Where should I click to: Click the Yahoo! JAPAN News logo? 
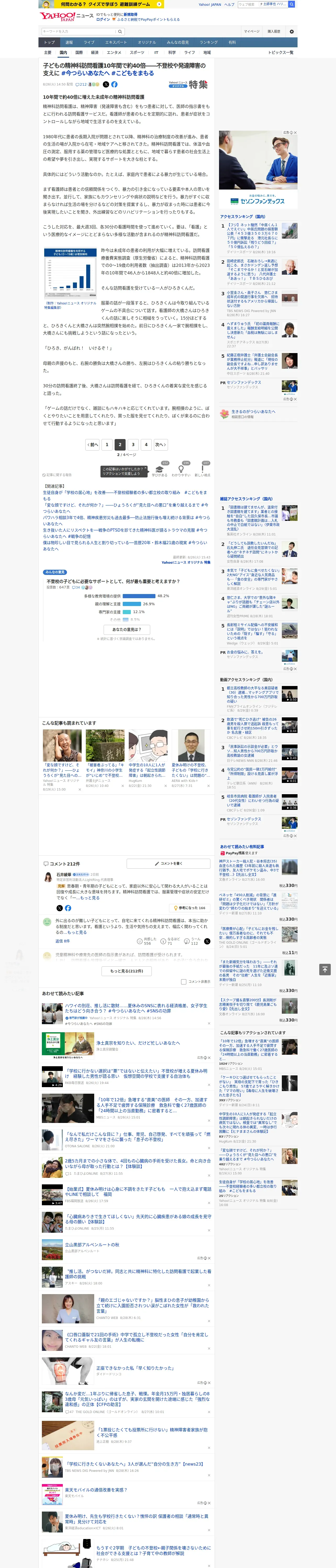point(66,16)
